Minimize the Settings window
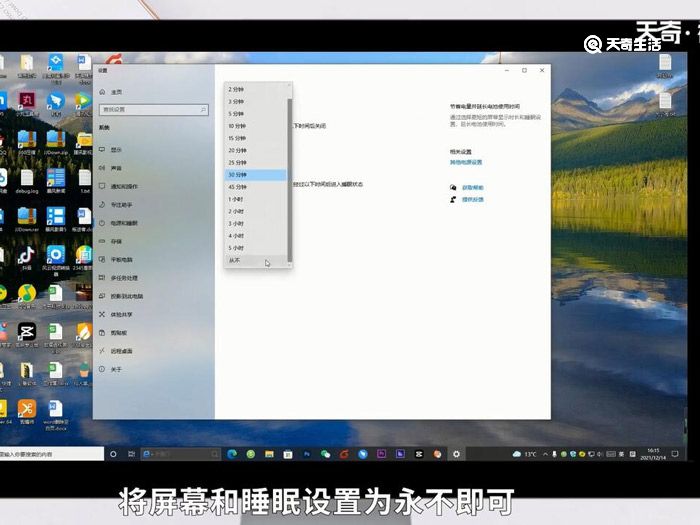 (x=507, y=71)
